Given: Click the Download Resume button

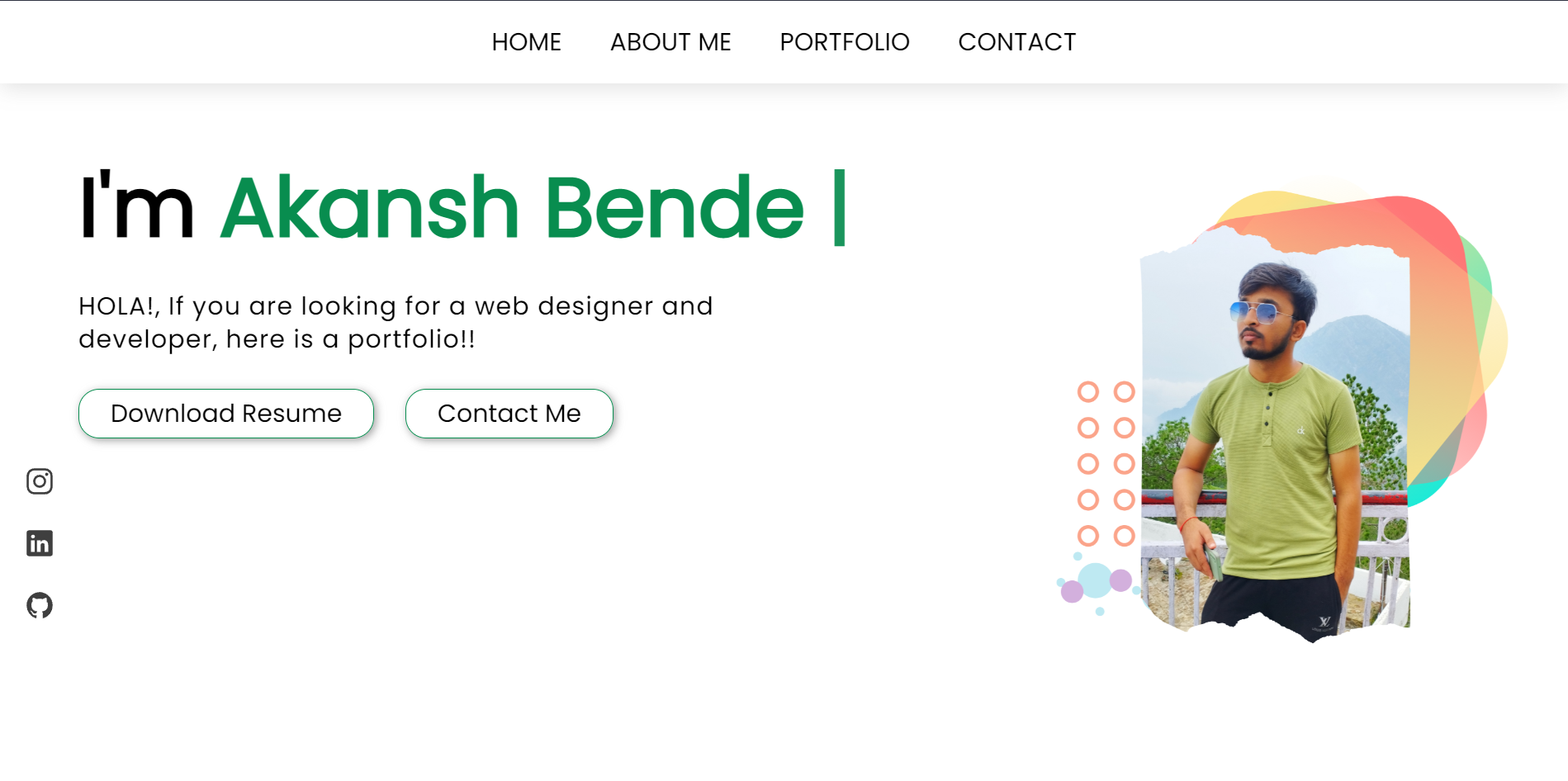Looking at the screenshot, I should 225,413.
